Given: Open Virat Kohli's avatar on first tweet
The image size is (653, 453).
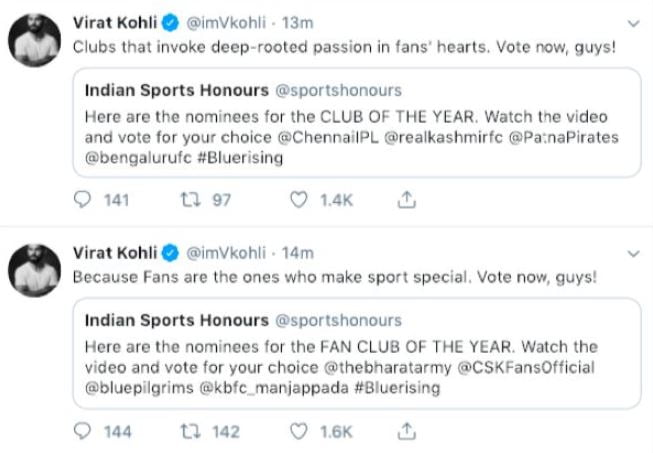Looking at the screenshot, I should (x=34, y=41).
